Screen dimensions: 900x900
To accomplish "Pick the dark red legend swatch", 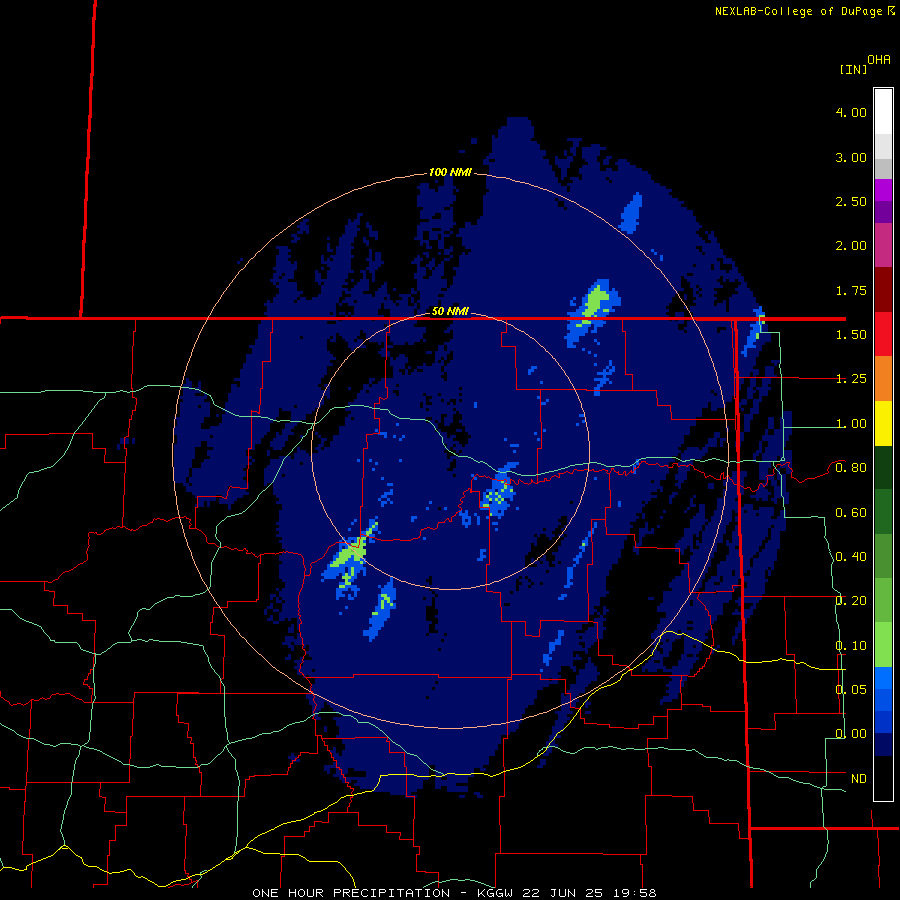I will click(x=883, y=290).
